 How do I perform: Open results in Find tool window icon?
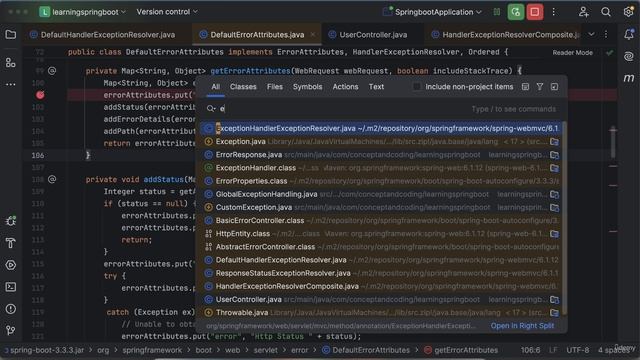554,87
